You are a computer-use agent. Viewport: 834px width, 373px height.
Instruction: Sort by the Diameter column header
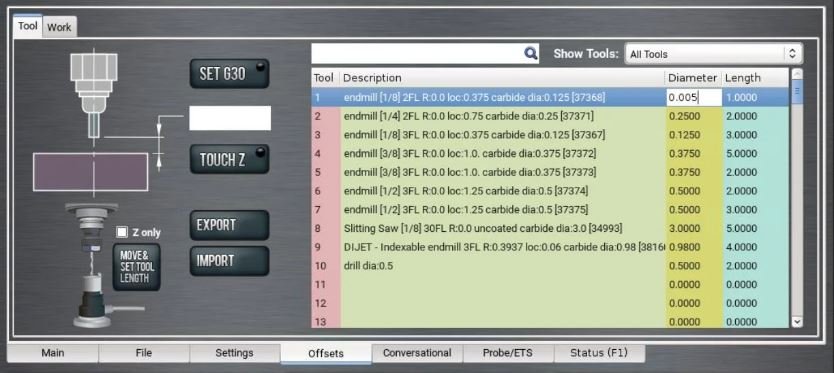tap(694, 78)
